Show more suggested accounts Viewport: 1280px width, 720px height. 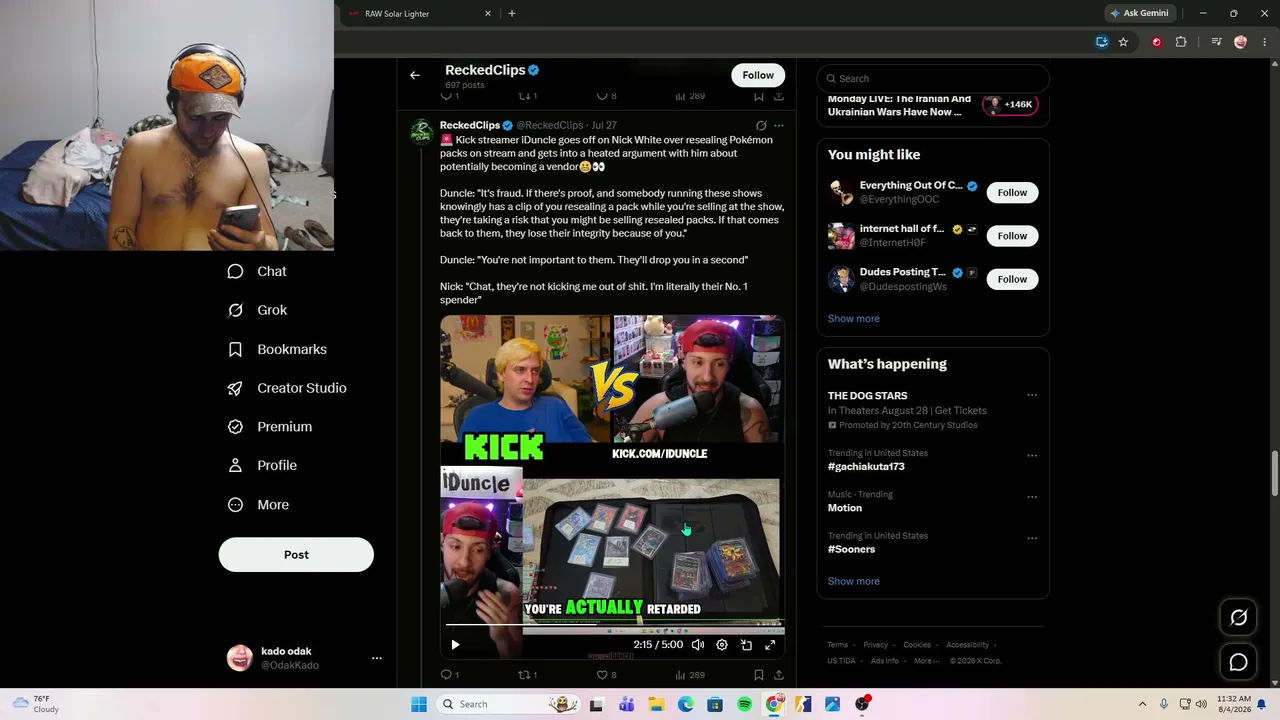click(854, 319)
